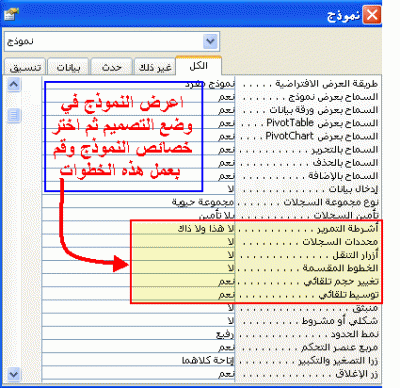Click the لا هذا ولا ذاك value field

coord(138,229)
